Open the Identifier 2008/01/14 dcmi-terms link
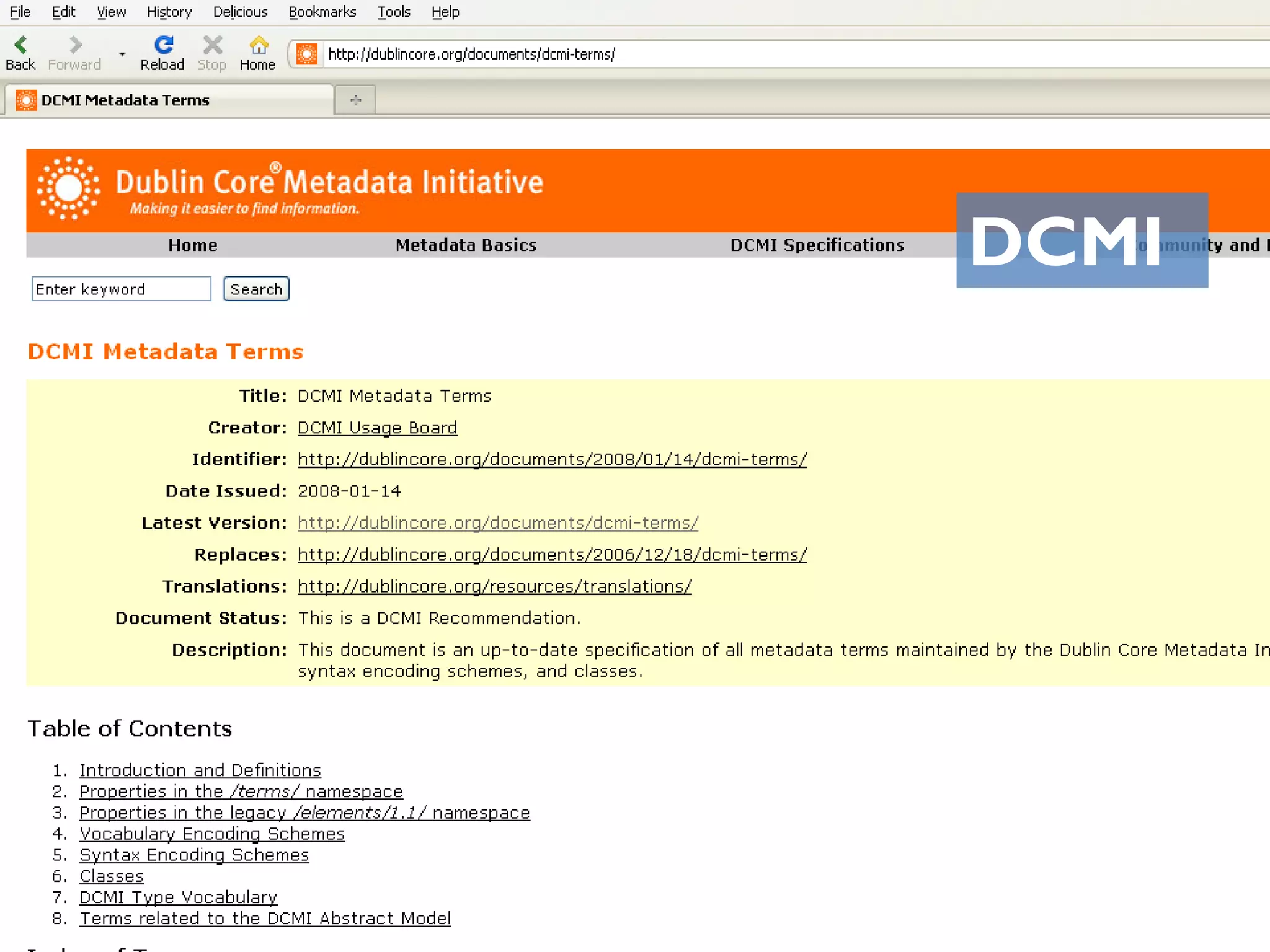The image size is (1270, 952). tap(552, 459)
